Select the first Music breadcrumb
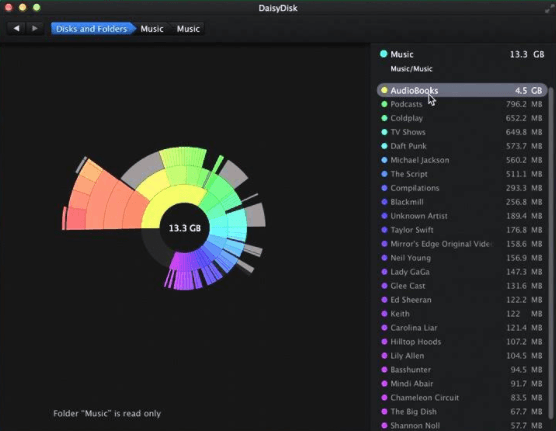Screen dimensions: 556x431 pos(152,29)
